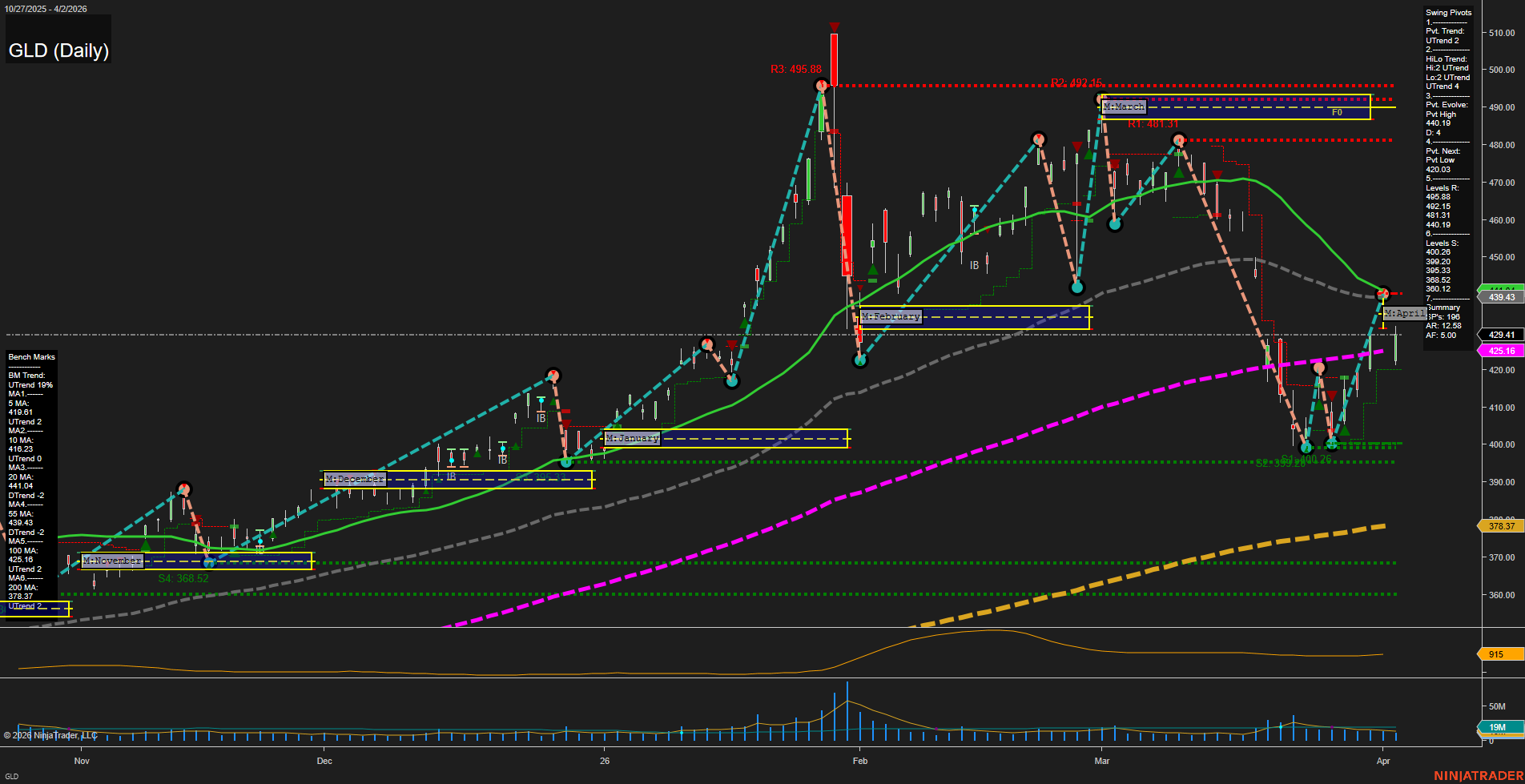Open the © 2026 NinjaTrader, LLC link
This screenshot has width=1525, height=784.
[x=50, y=734]
